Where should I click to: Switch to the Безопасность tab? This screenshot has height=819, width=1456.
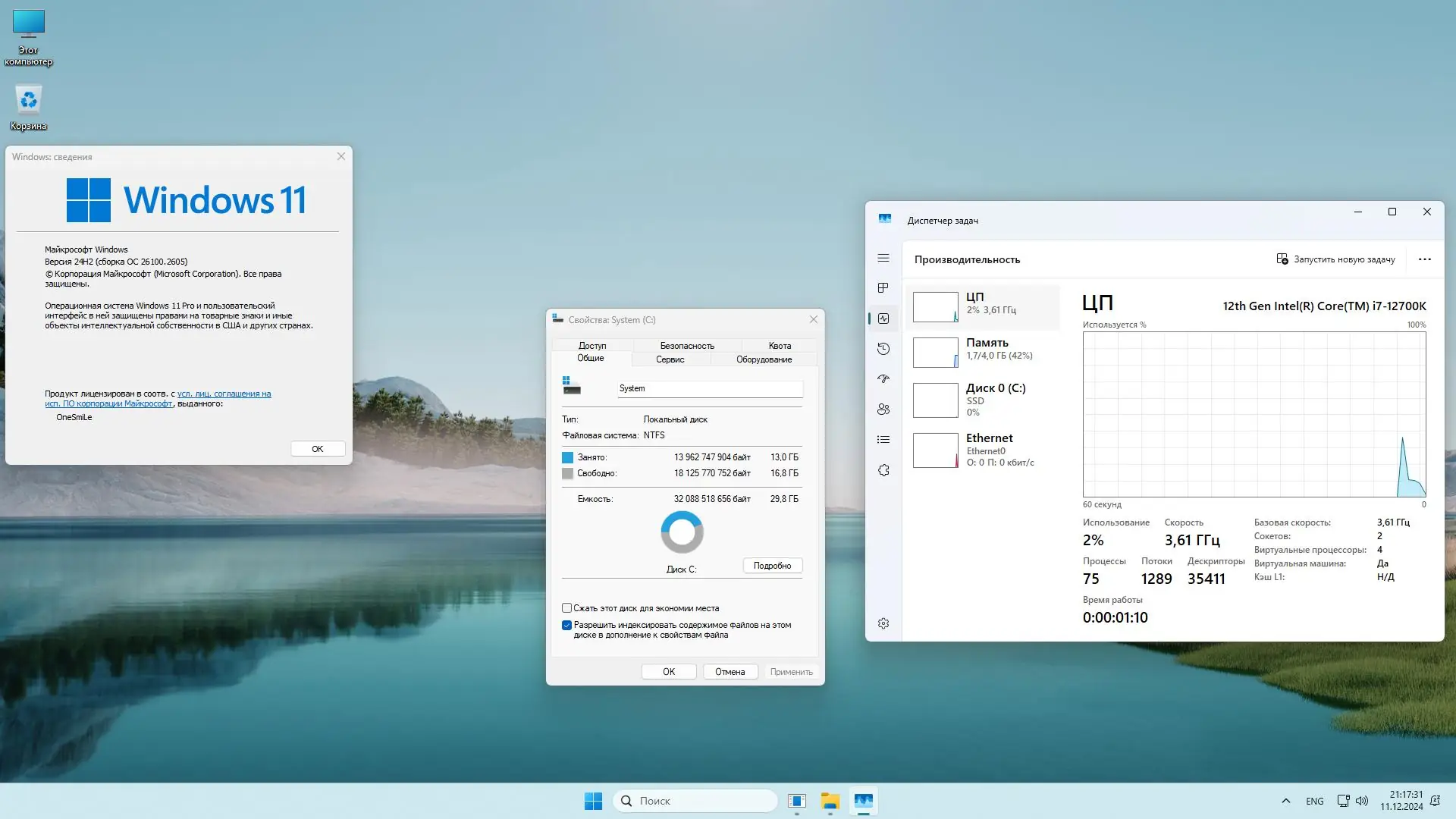click(687, 346)
